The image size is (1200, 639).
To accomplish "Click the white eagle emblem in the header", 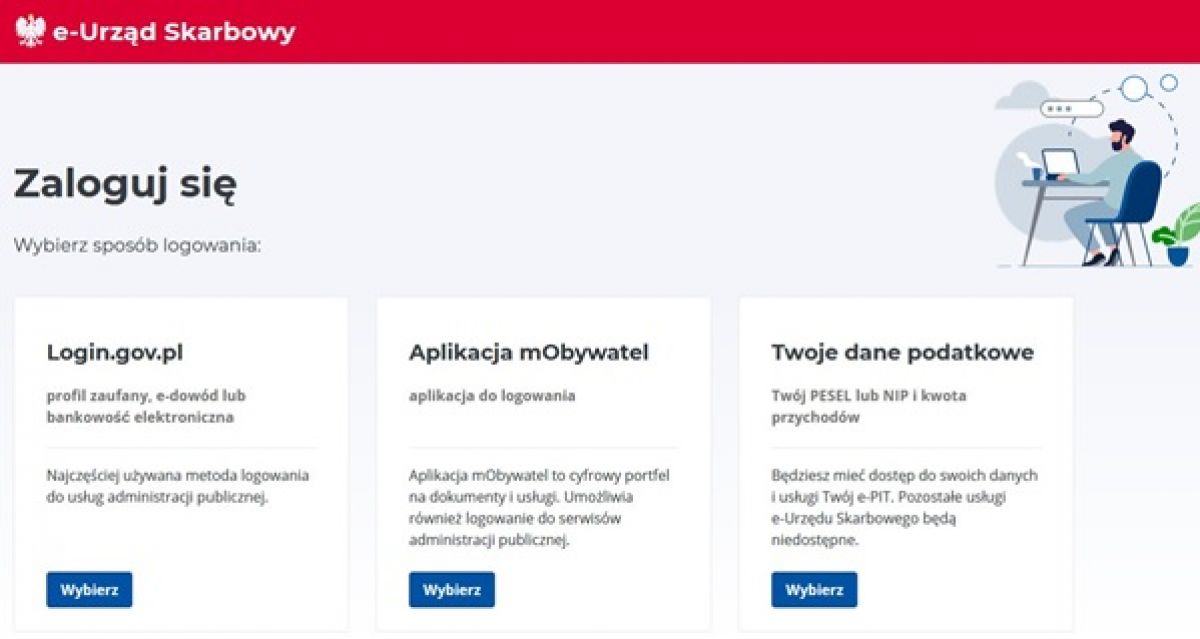I will (31, 32).
